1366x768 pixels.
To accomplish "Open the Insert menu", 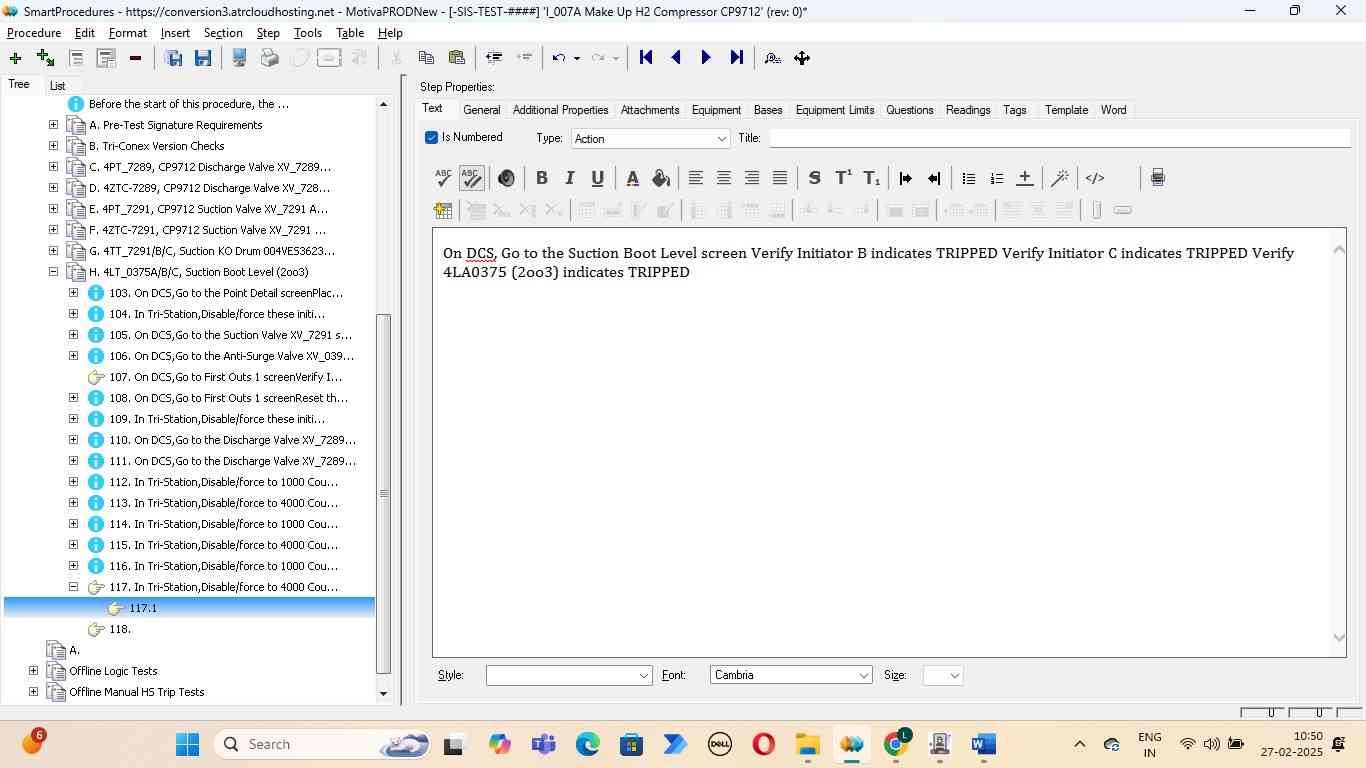I will [x=175, y=33].
